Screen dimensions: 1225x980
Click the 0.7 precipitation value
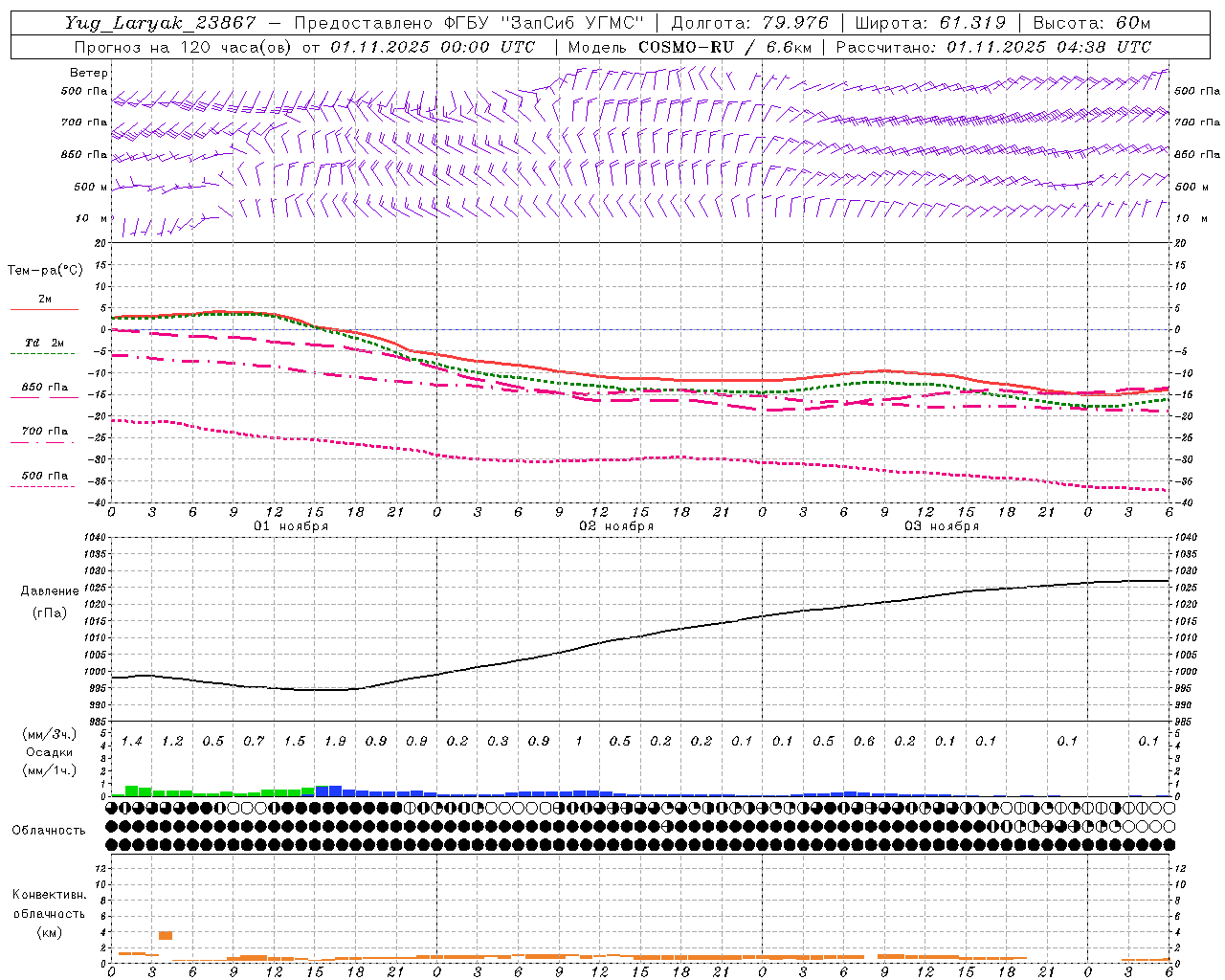point(254,741)
